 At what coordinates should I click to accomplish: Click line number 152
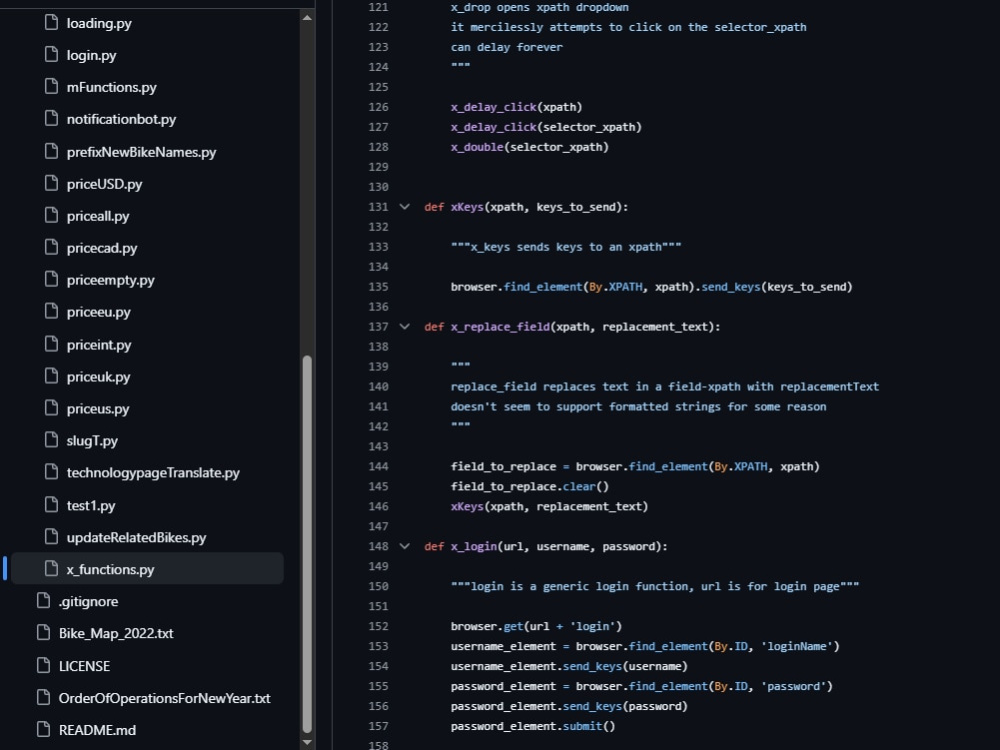pos(378,626)
